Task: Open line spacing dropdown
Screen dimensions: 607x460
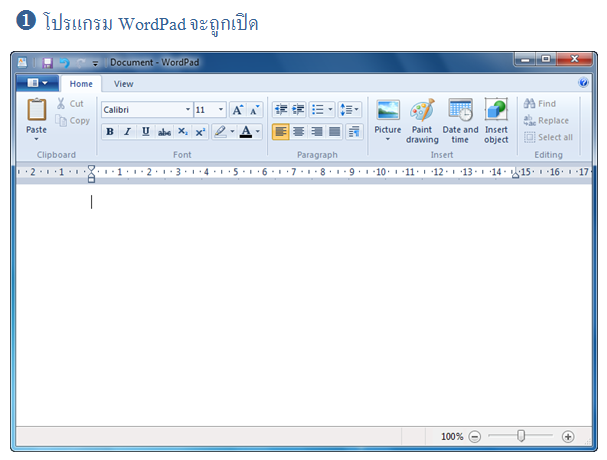Action: click(x=350, y=110)
